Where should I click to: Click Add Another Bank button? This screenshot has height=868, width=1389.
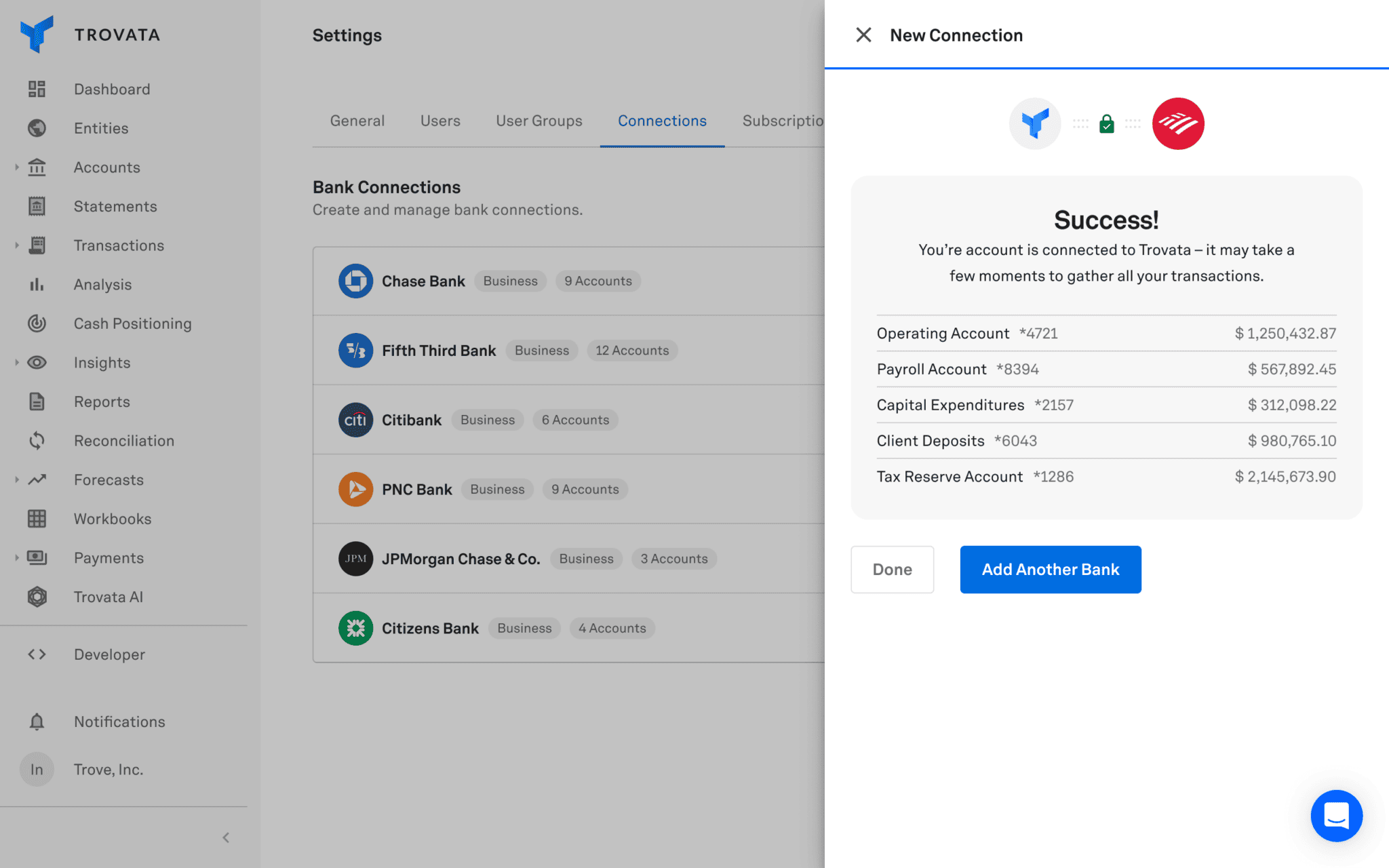point(1050,570)
